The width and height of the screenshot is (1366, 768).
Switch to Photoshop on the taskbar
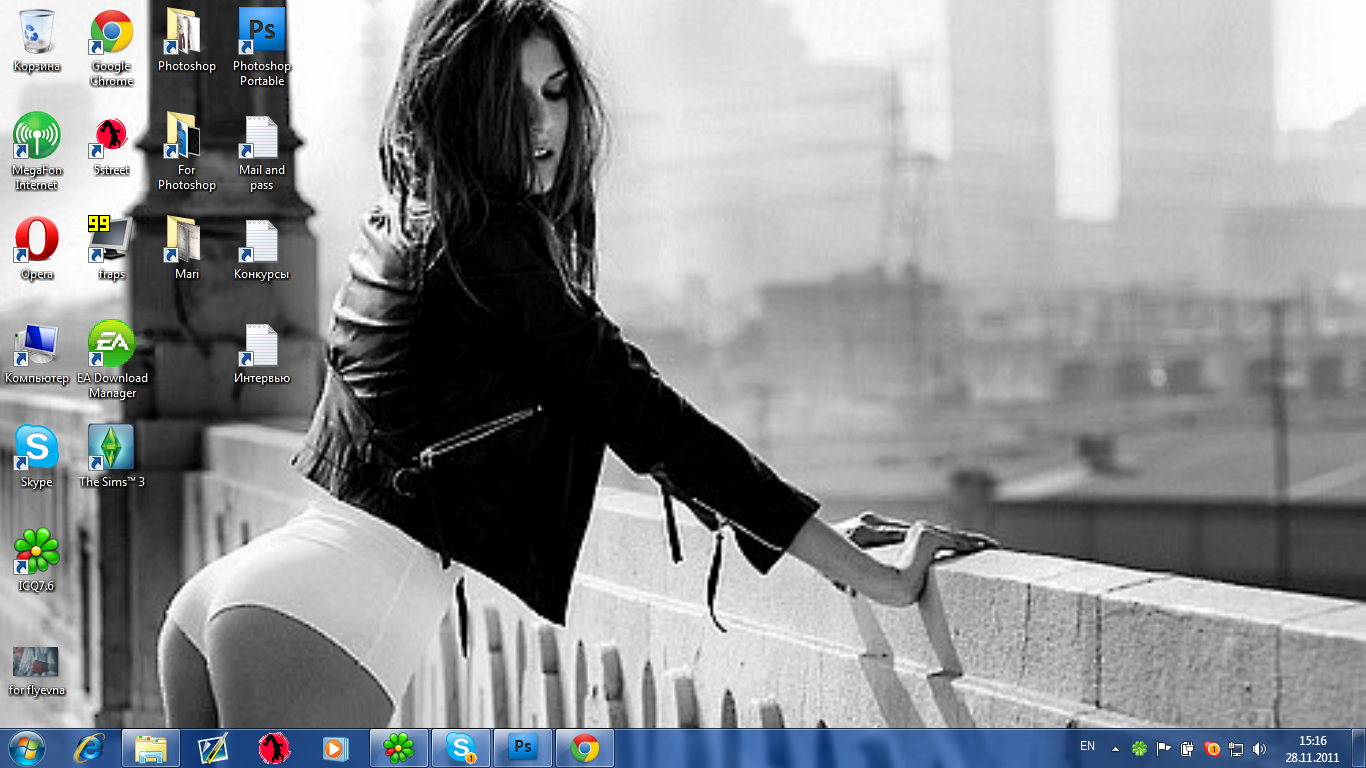pyautogui.click(x=523, y=748)
